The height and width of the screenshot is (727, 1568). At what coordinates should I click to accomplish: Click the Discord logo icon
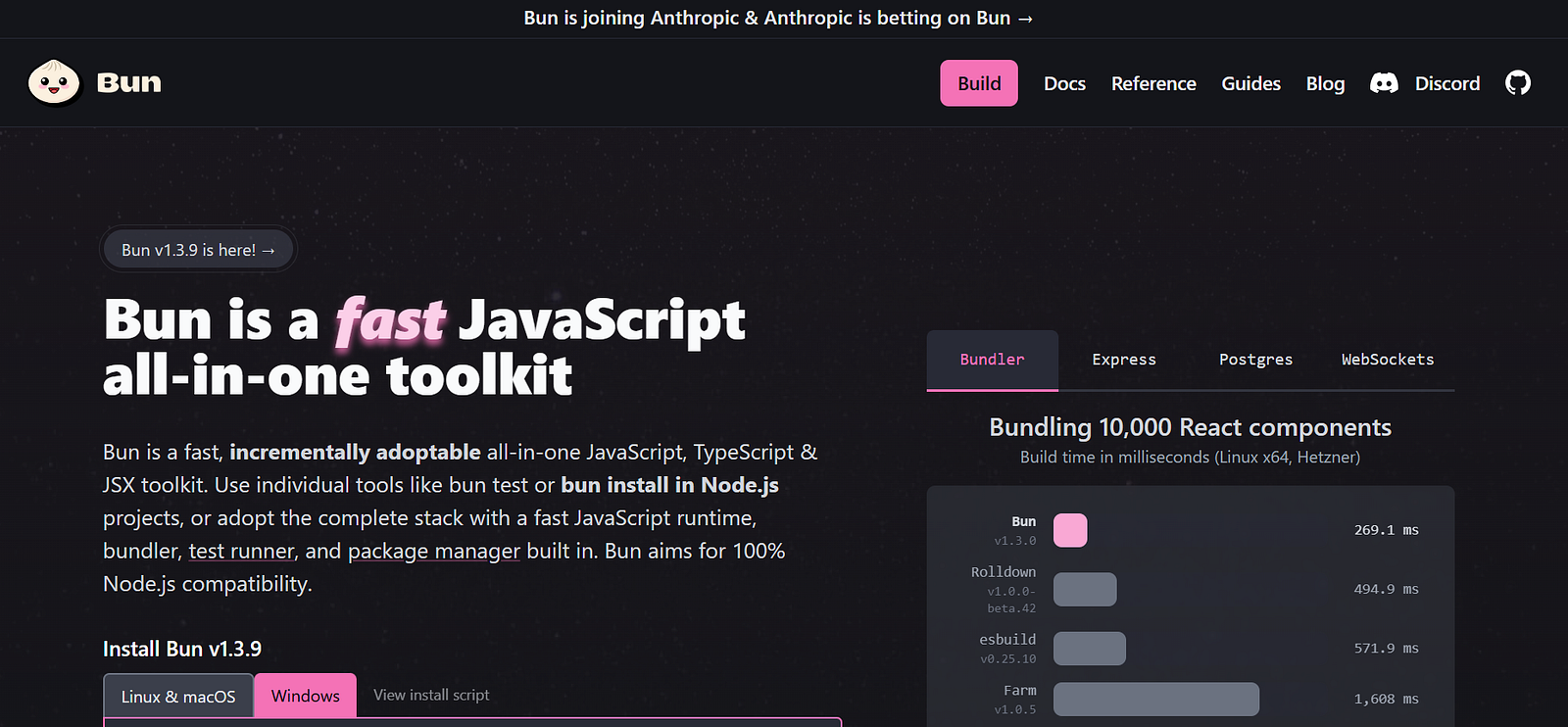[1384, 83]
